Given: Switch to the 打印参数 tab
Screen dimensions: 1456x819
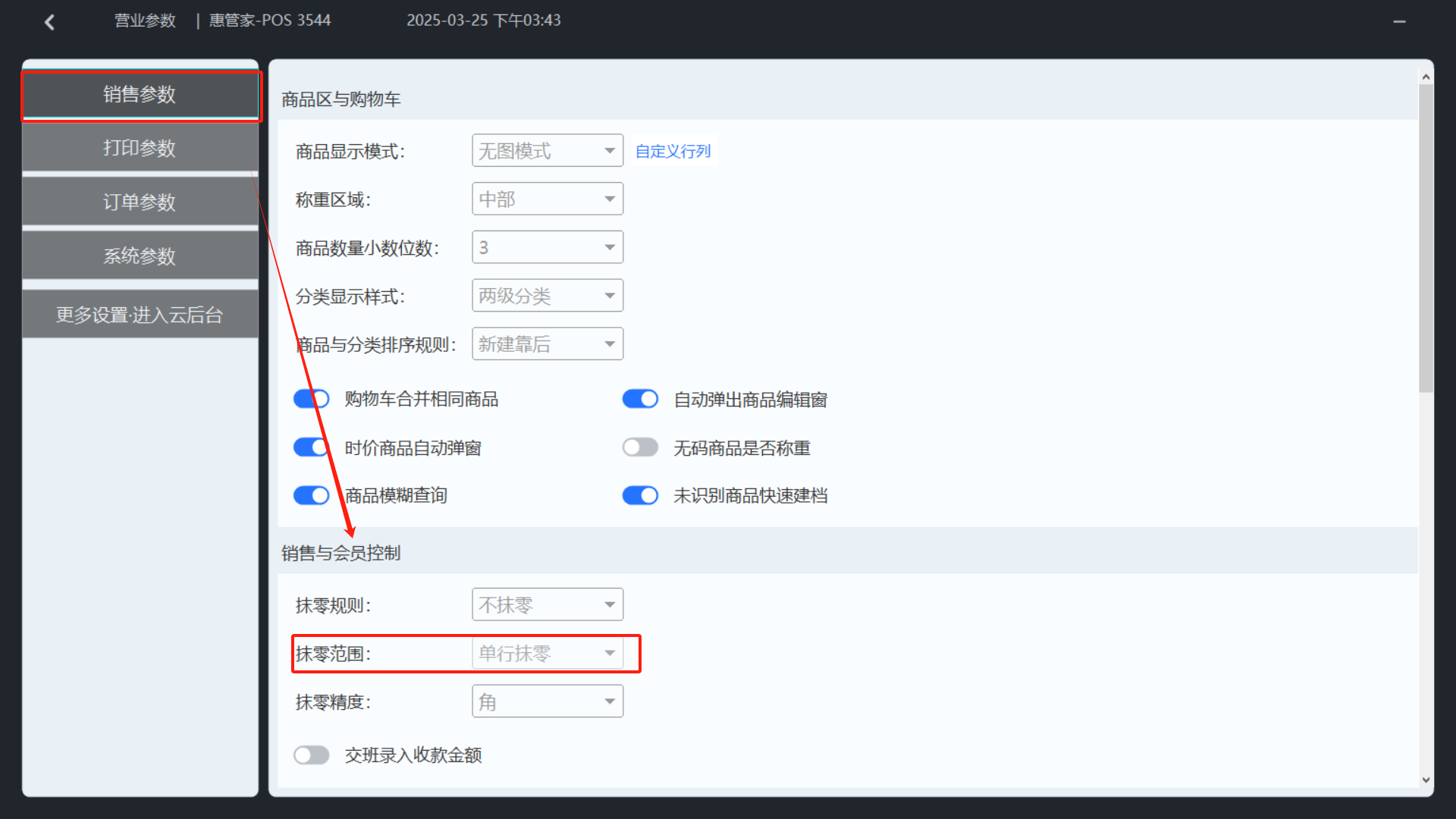Looking at the screenshot, I should (x=140, y=148).
